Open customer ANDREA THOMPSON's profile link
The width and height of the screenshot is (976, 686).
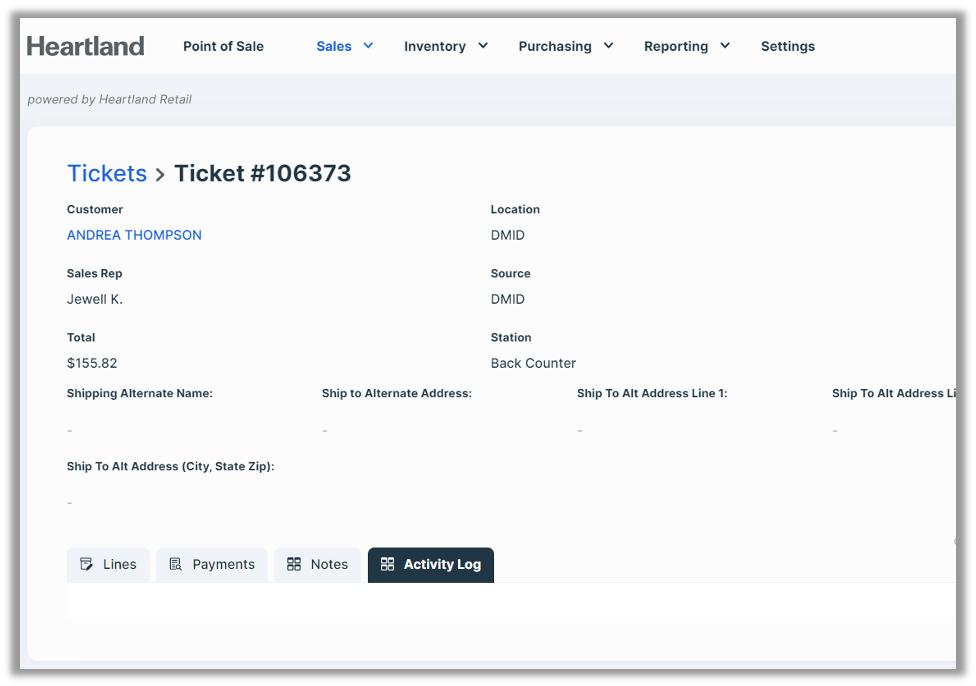coord(134,235)
